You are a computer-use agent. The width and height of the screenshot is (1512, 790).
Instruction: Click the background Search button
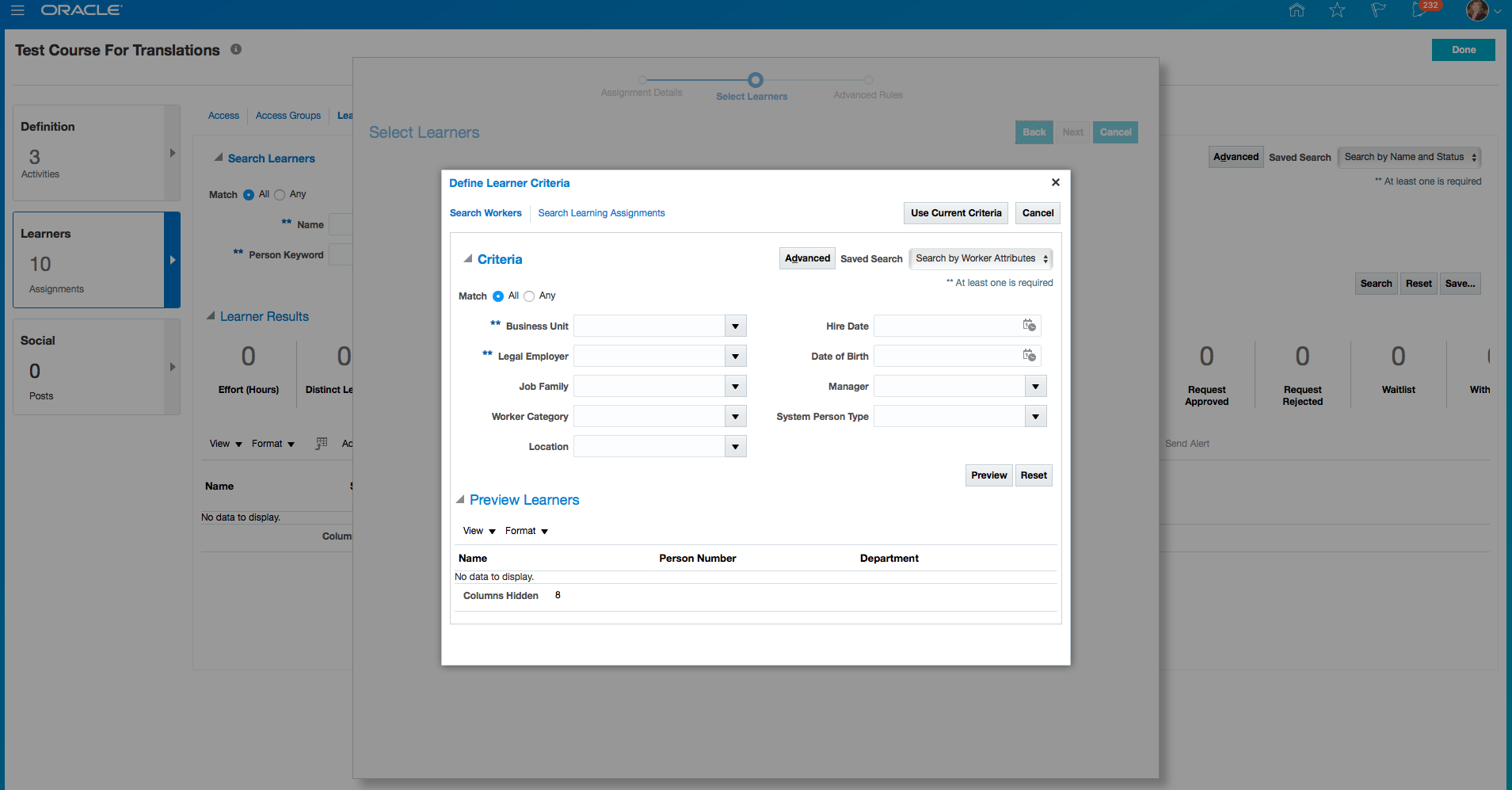click(x=1376, y=284)
